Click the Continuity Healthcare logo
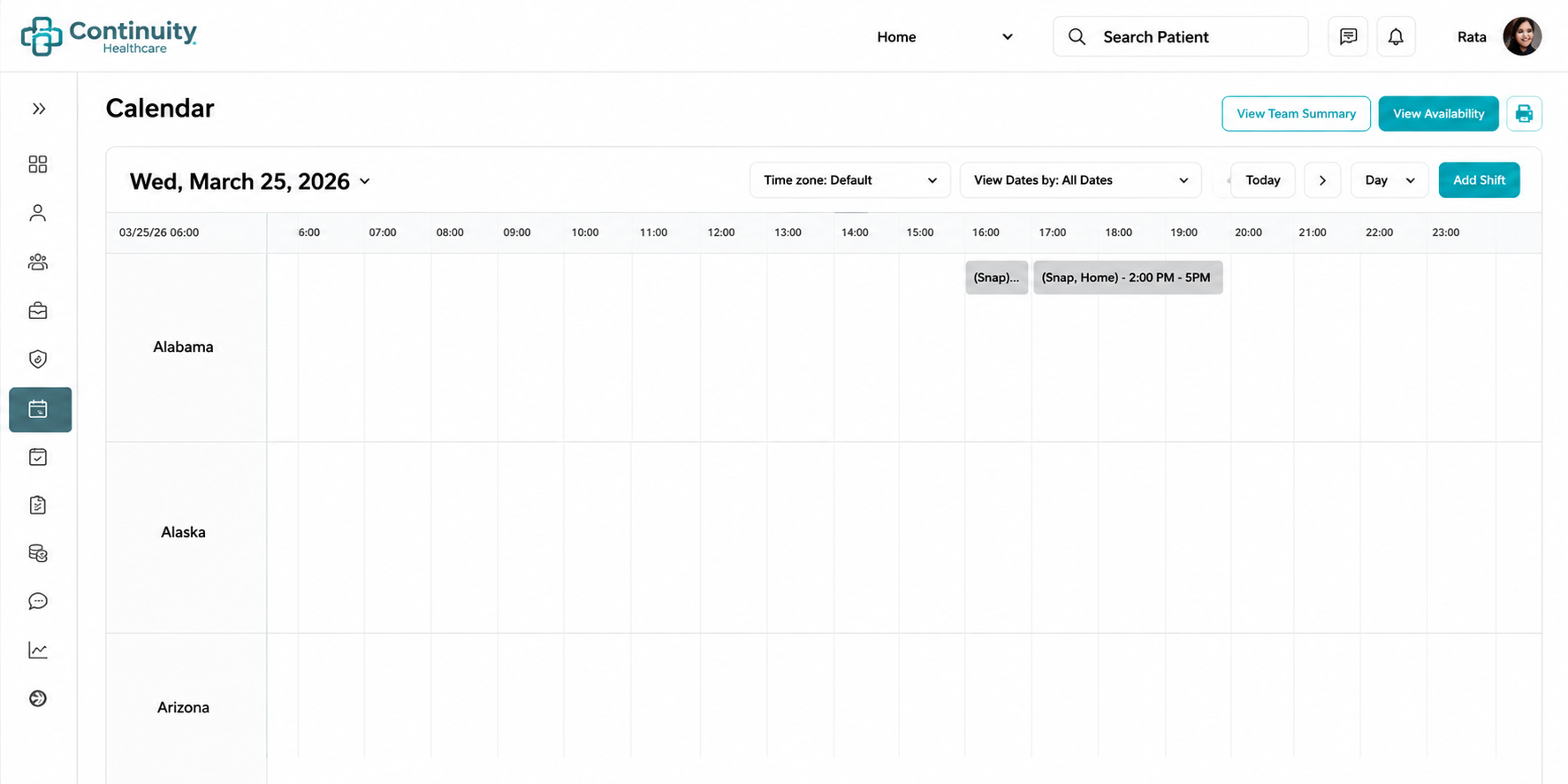Screen dimensions: 1568x784 108,36
